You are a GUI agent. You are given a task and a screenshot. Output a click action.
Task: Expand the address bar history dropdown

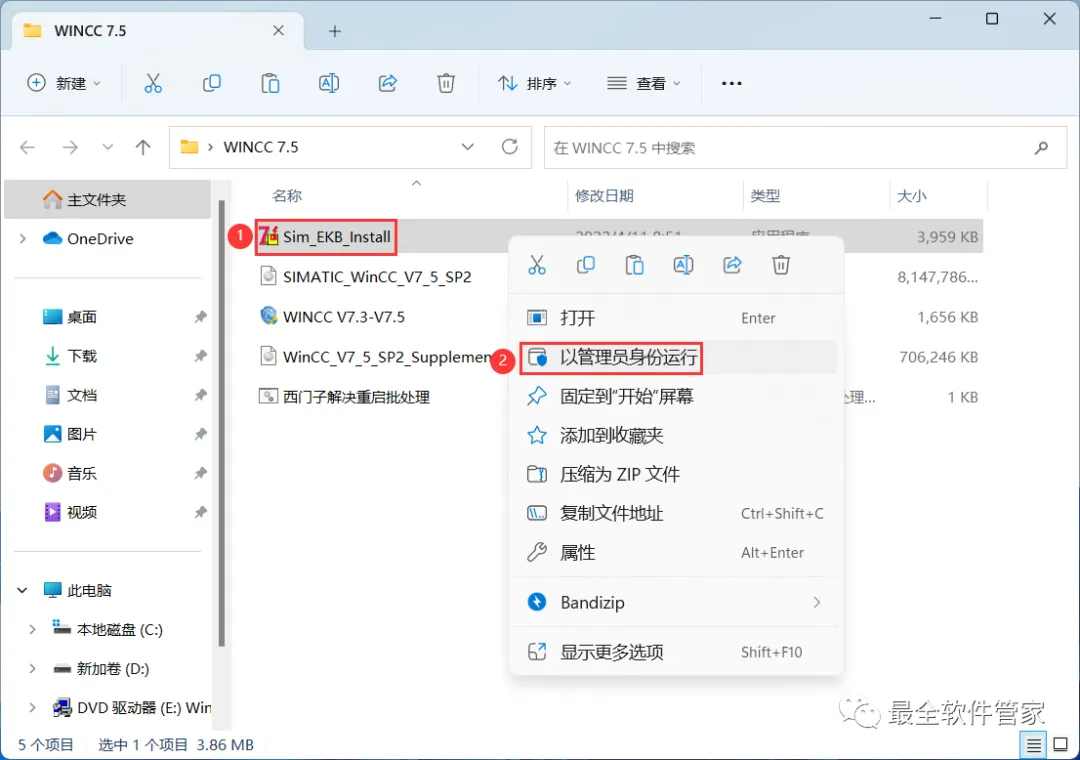pos(468,147)
